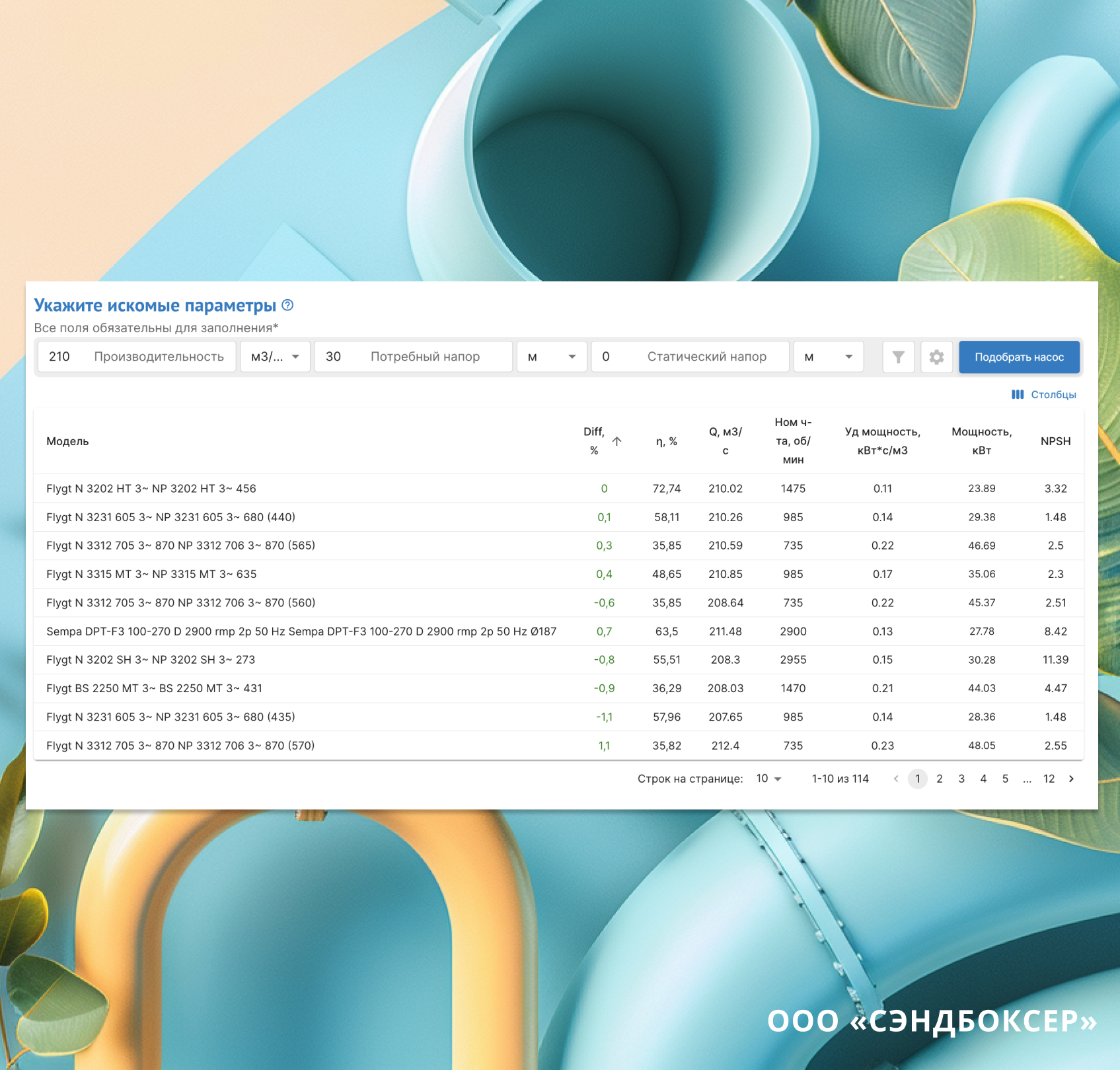Click the Diff sort arrow icon

tap(616, 441)
